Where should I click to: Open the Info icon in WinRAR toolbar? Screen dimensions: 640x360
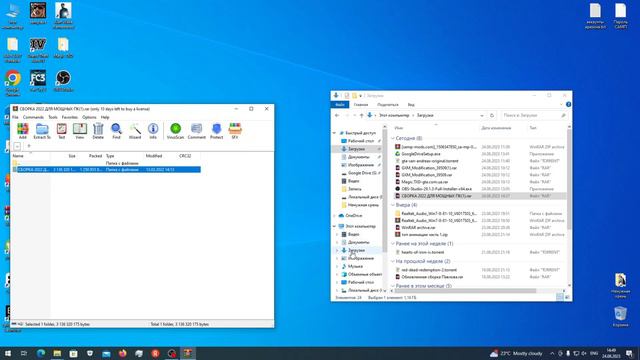[x=153, y=131]
